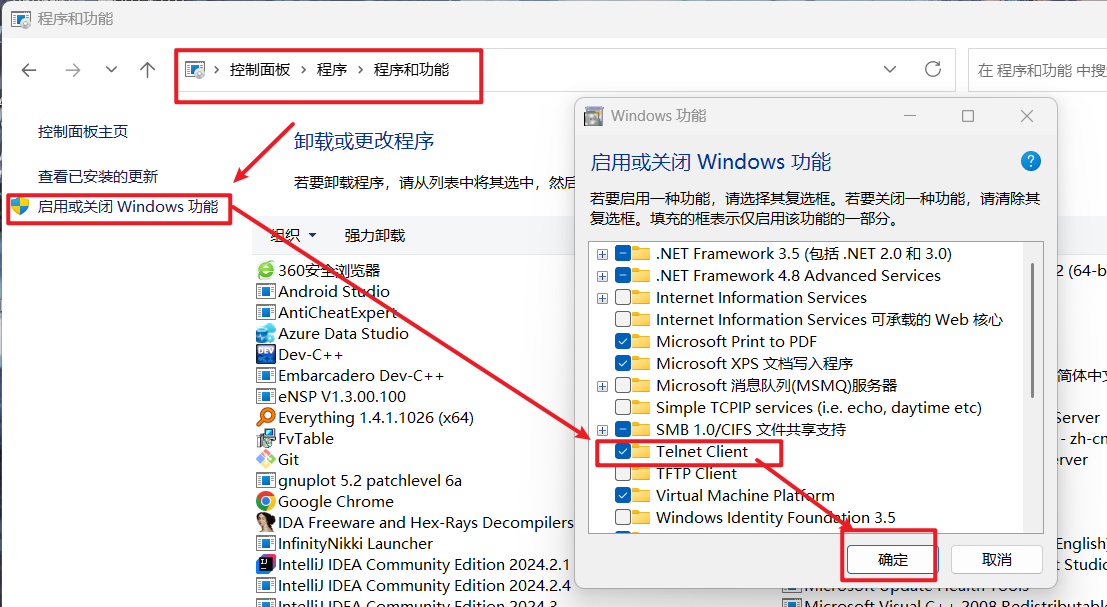The width and height of the screenshot is (1107, 607).
Task: Confirm with the 确定 button
Action: pos(892,560)
